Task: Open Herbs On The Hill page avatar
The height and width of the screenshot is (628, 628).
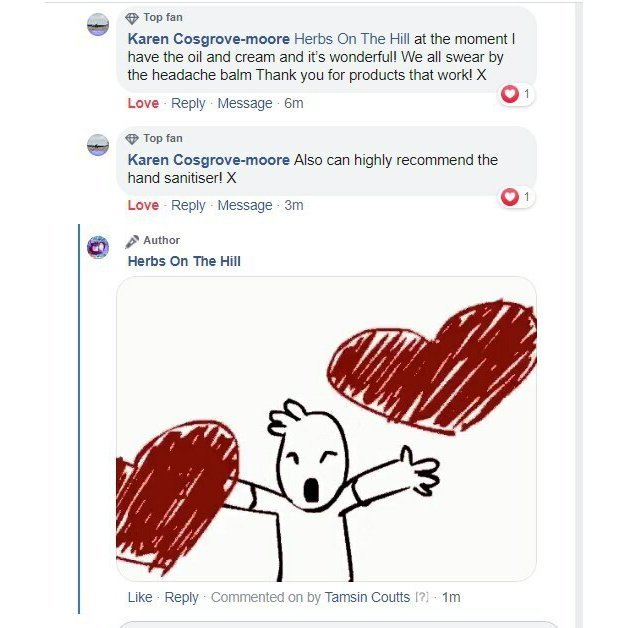Action: pyautogui.click(x=98, y=247)
